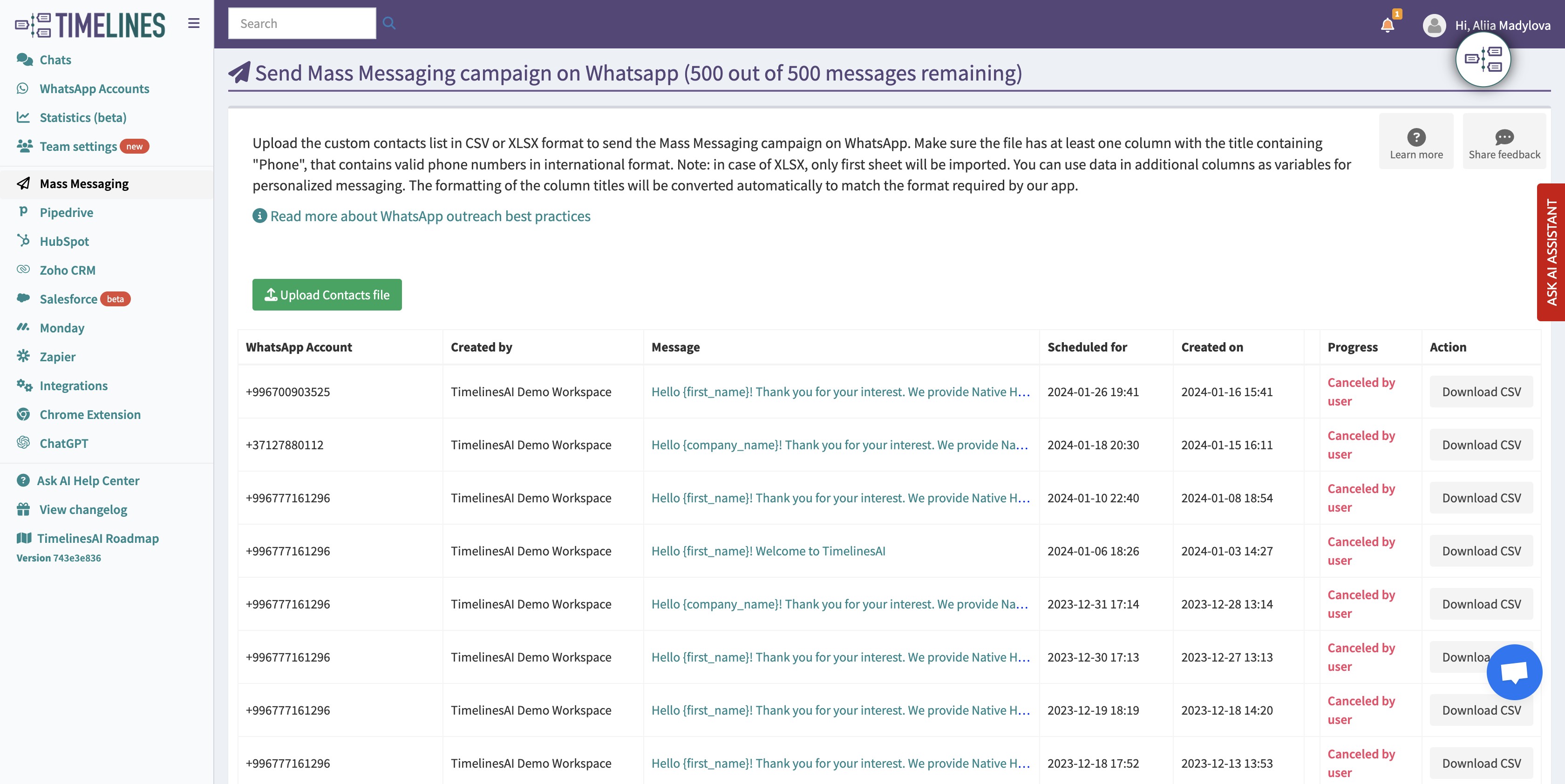1565x784 pixels.
Task: Open Statistics (beta) section
Action: click(x=82, y=117)
